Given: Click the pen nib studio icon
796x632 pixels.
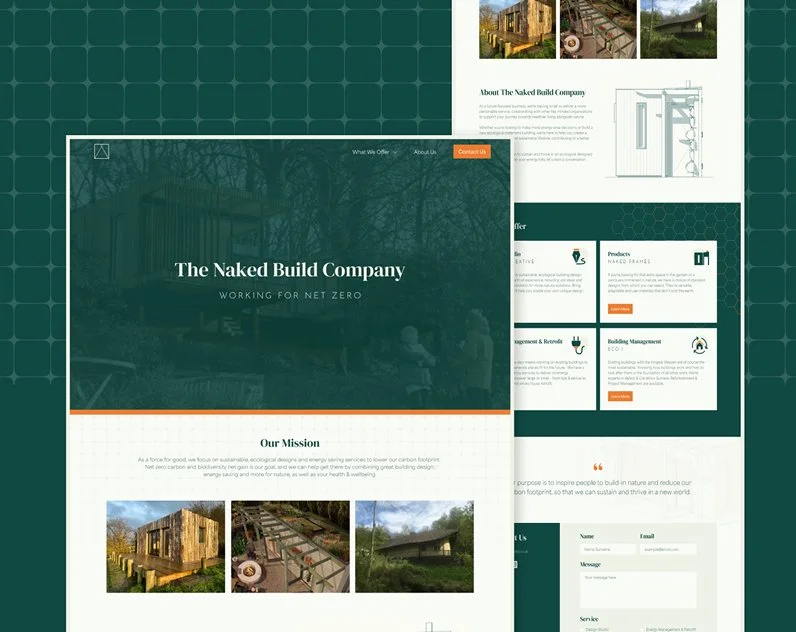Looking at the screenshot, I should pos(579,257).
